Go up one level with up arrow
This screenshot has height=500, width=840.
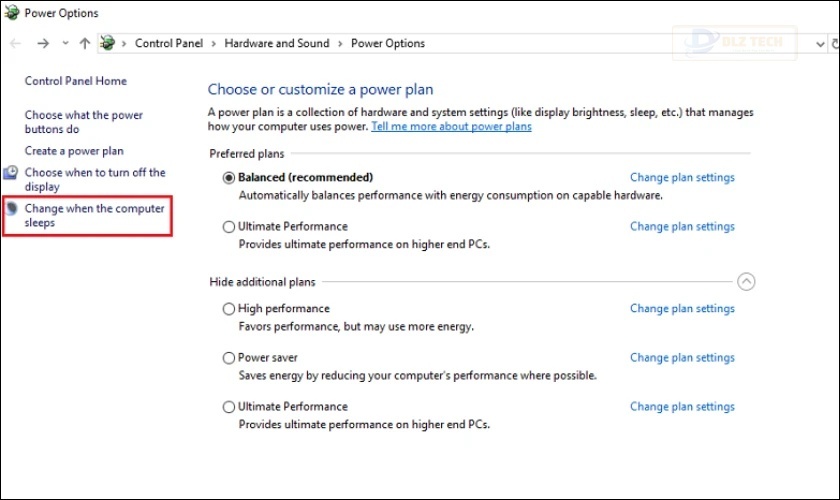pos(84,44)
